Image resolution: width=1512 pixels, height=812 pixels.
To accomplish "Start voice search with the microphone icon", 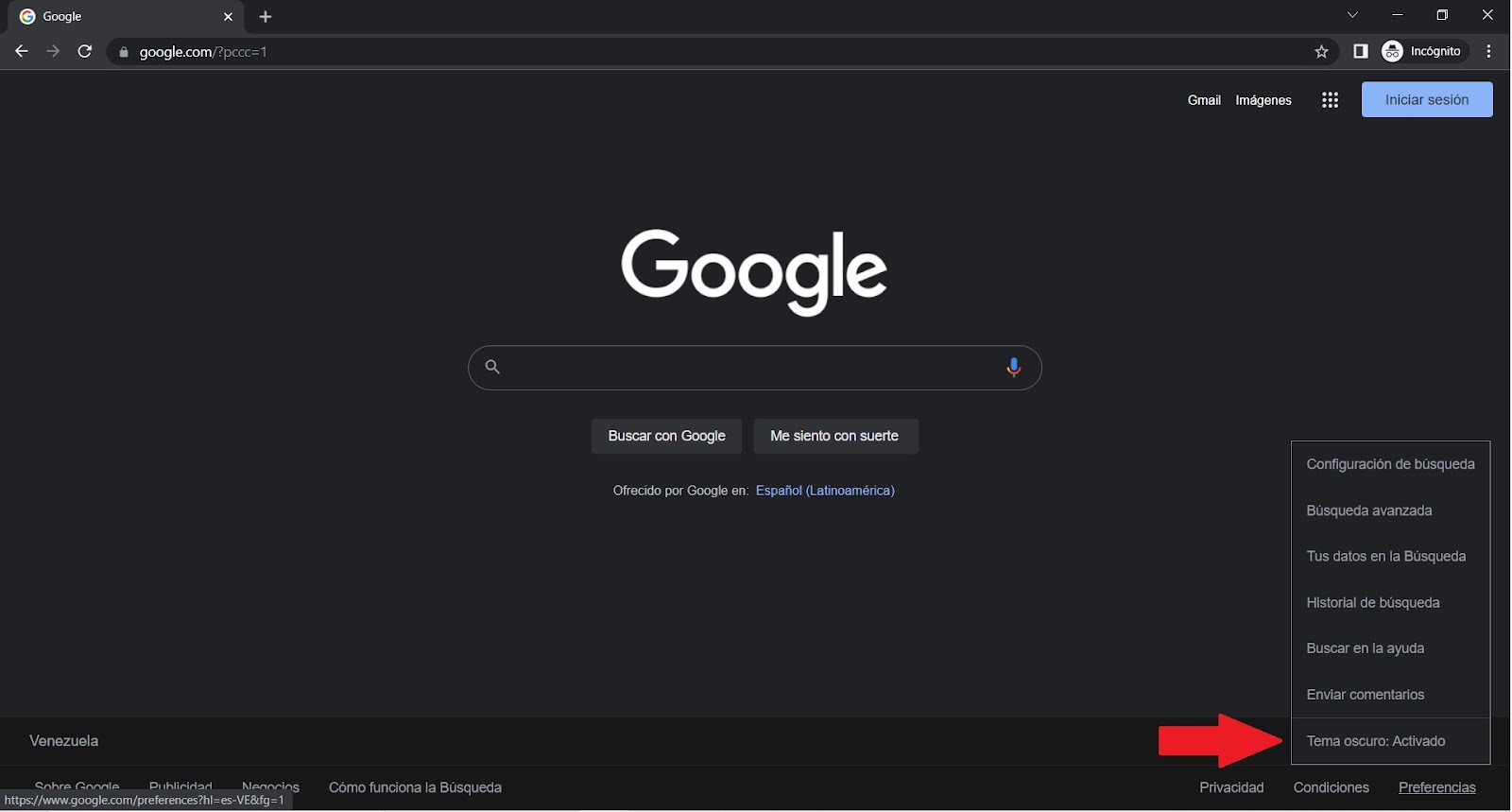I will pyautogui.click(x=1013, y=368).
